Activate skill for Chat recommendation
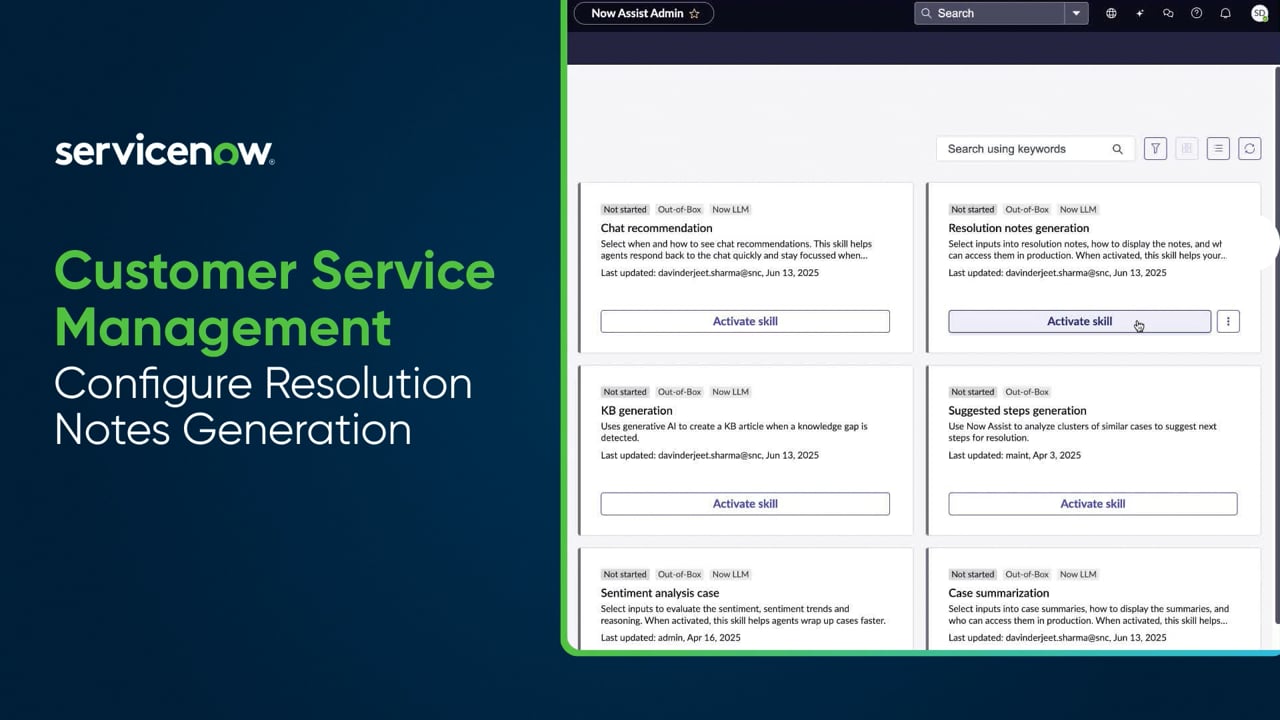Viewport: 1280px width, 720px height. 745,321
